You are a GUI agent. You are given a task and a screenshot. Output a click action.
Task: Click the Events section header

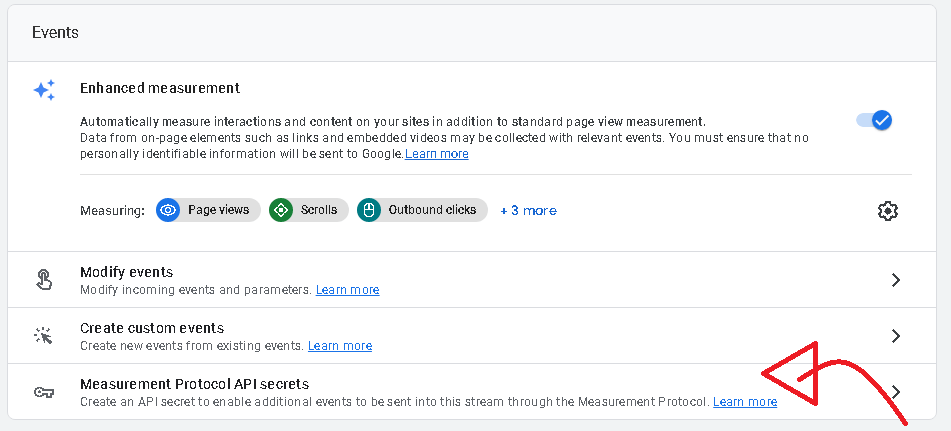click(x=55, y=32)
